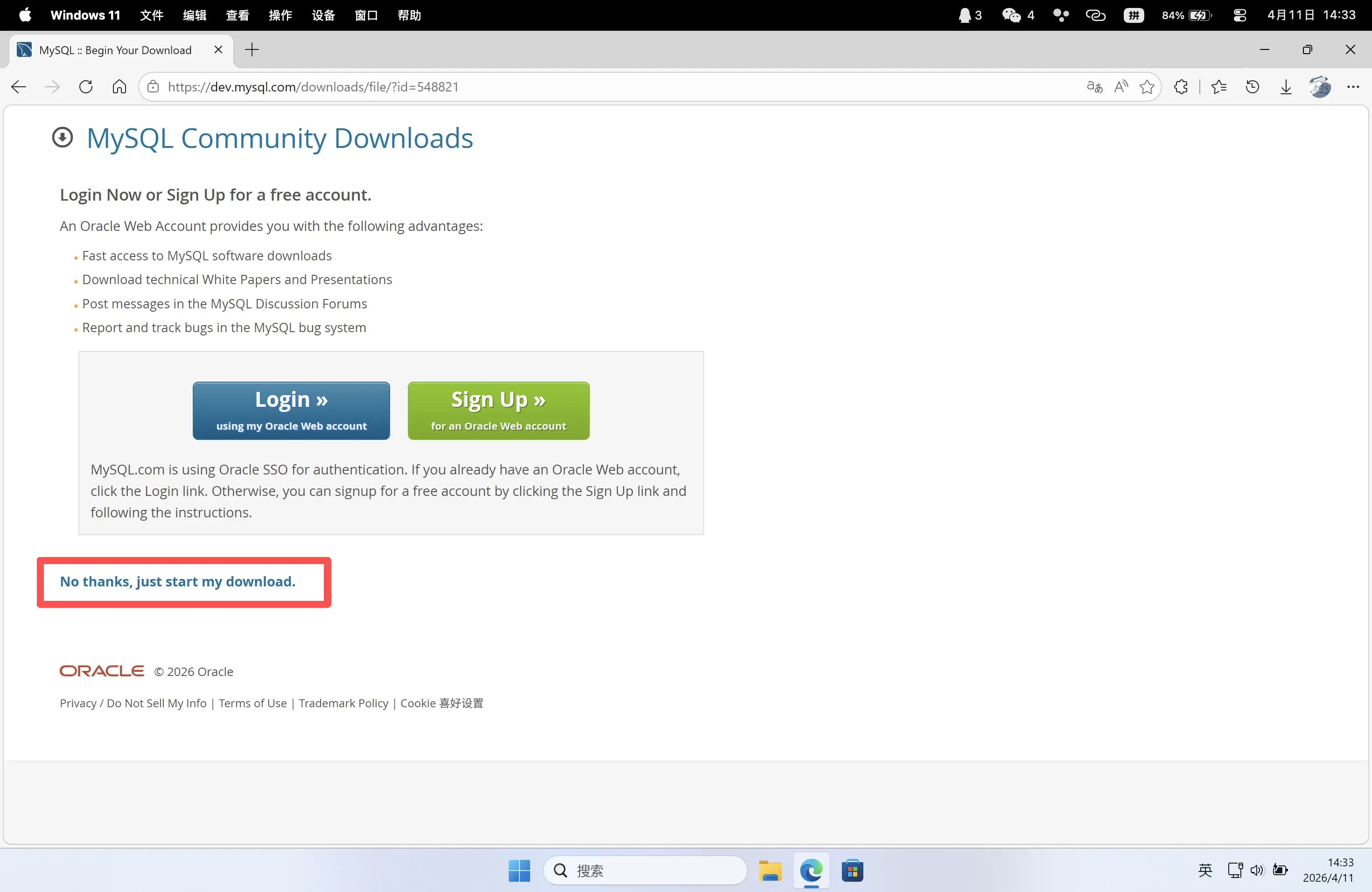Click the Oracle logo in the footer

pyautogui.click(x=102, y=671)
